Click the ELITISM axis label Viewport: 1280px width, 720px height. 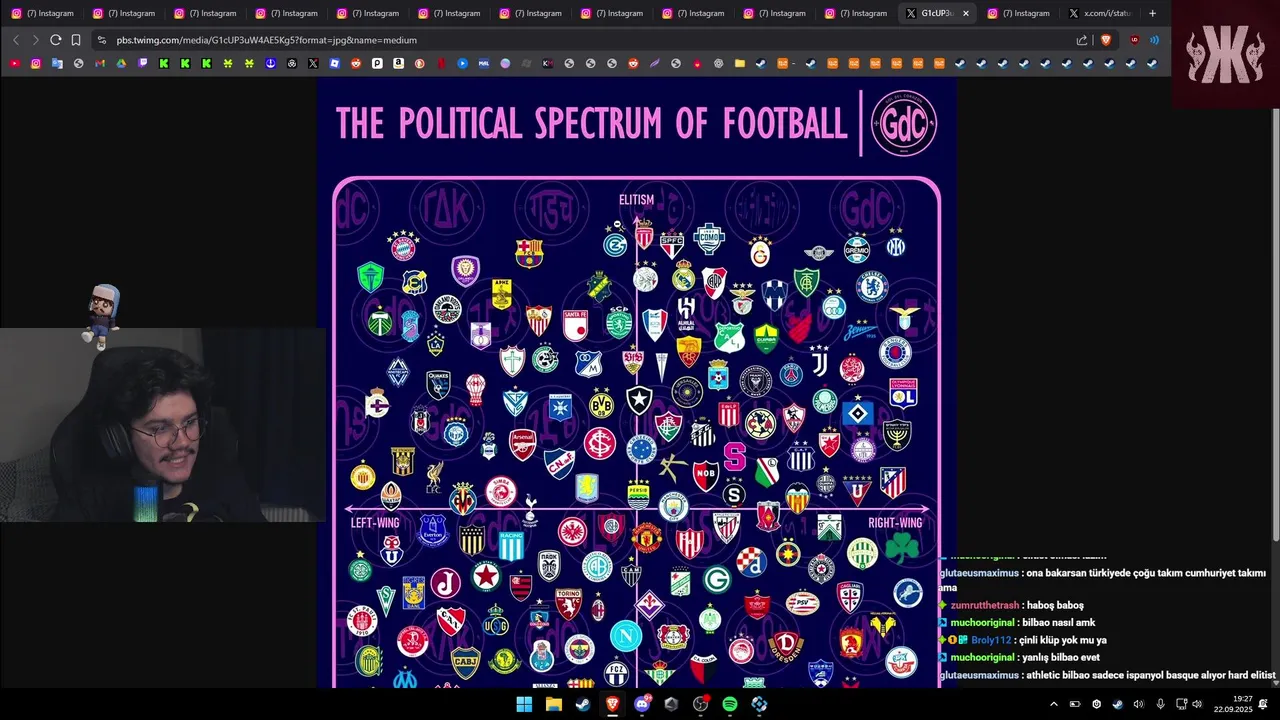(636, 200)
